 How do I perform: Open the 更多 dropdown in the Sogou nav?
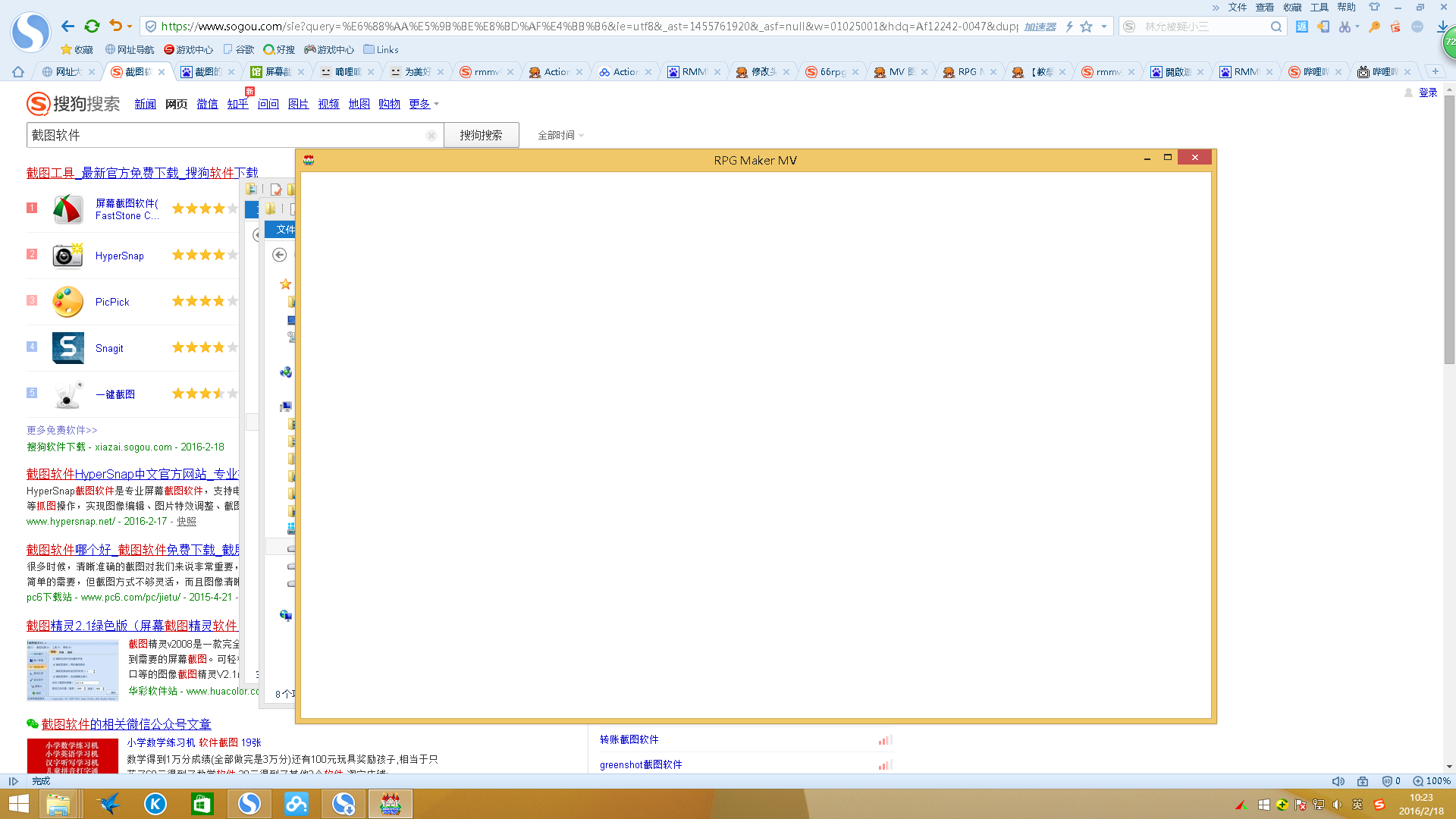[424, 104]
